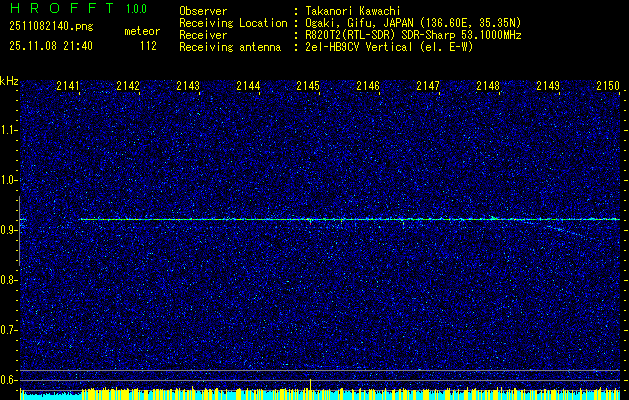Viewport: 629px width, 400px height.
Task: Click the 2143 time marker
Action: (188, 86)
